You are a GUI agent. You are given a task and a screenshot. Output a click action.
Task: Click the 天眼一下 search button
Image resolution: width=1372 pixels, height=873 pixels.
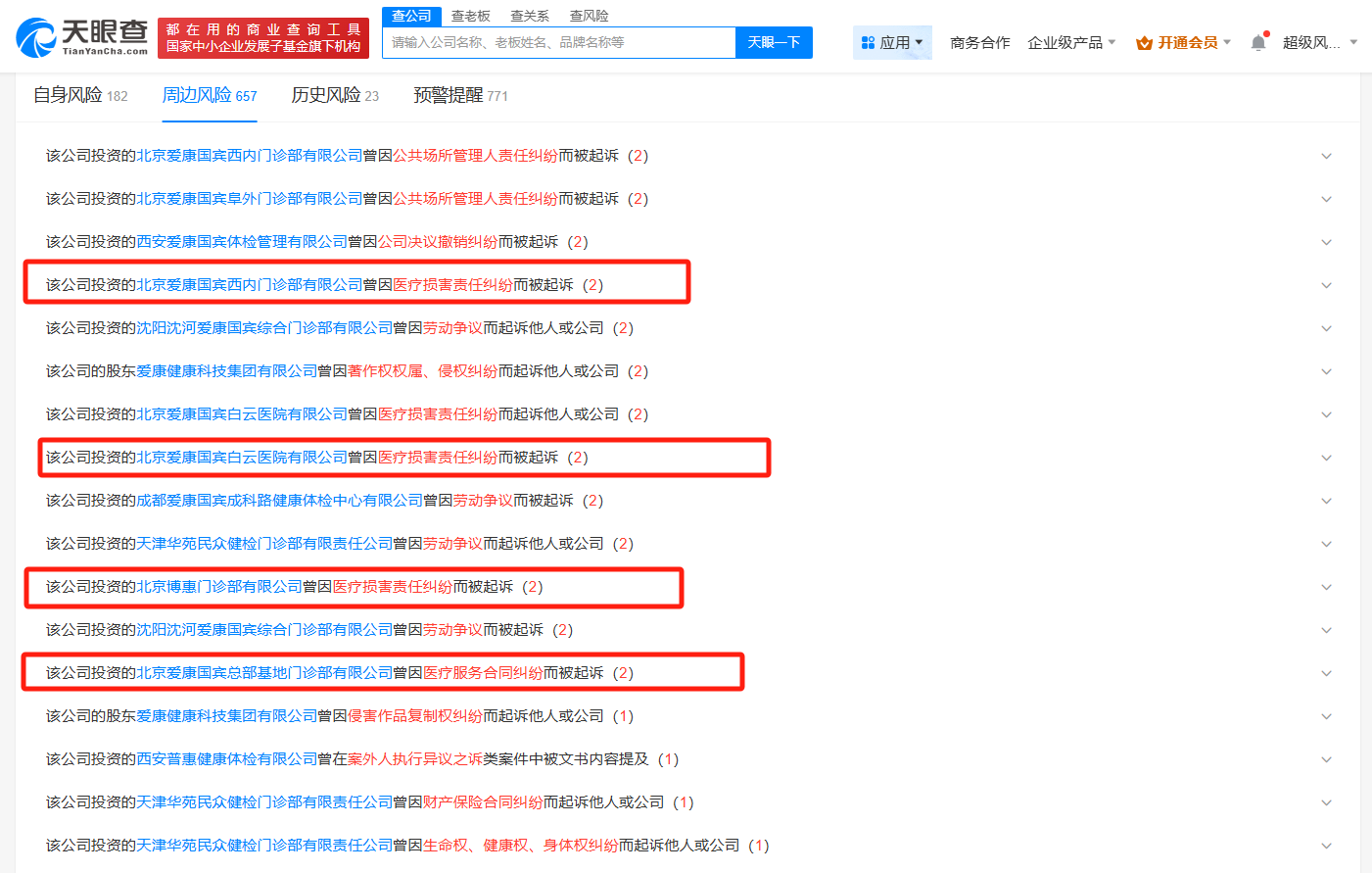(x=774, y=42)
